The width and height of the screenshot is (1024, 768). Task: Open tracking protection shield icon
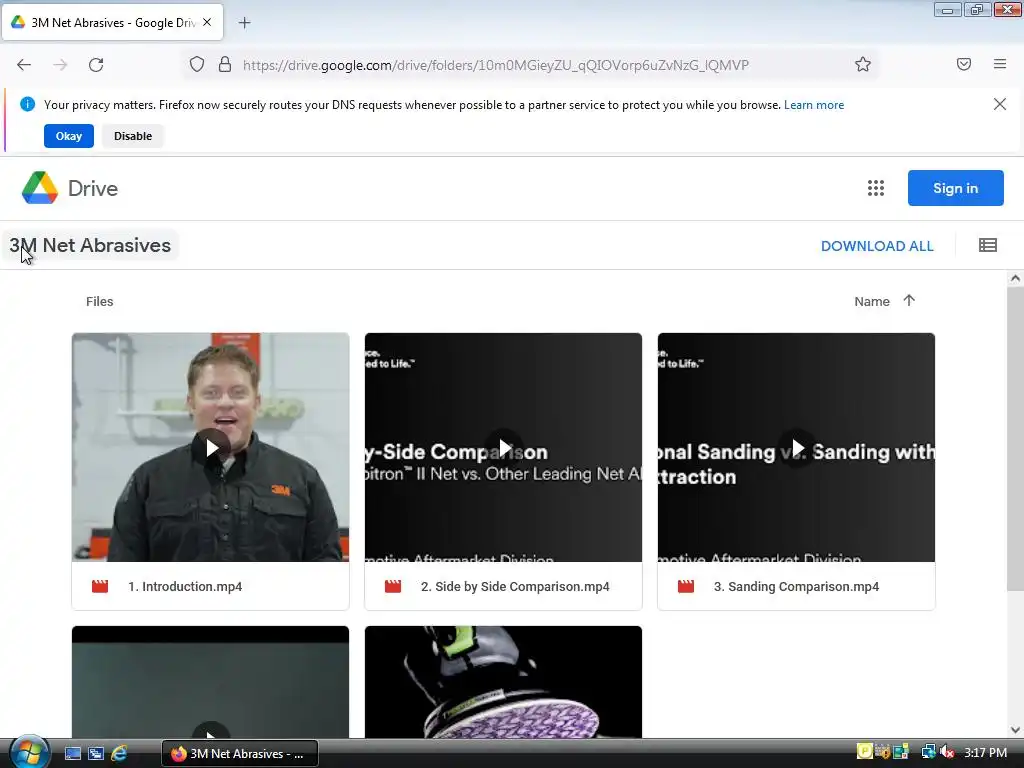[197, 64]
